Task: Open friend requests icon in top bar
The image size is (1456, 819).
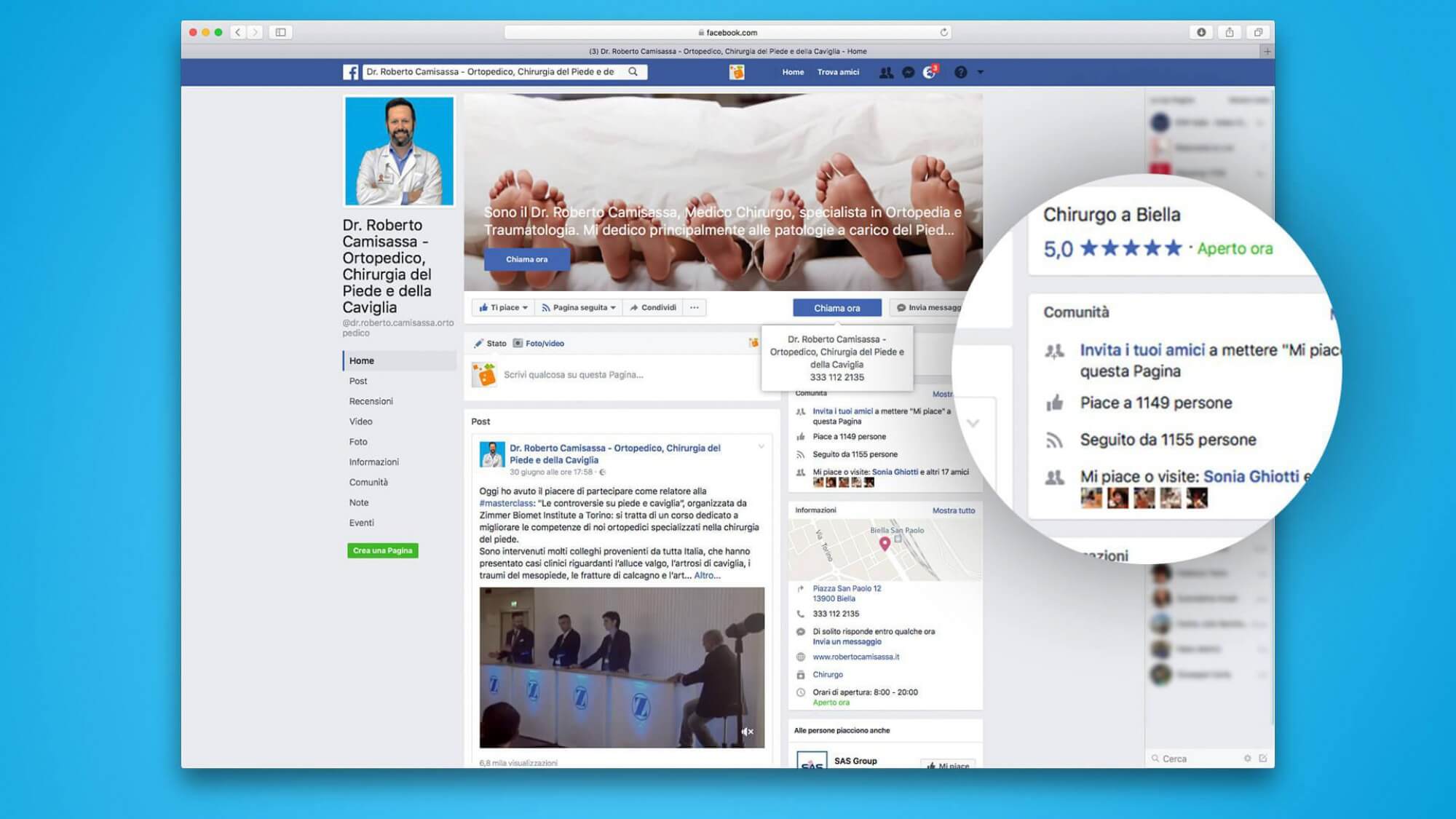Action: [x=886, y=72]
